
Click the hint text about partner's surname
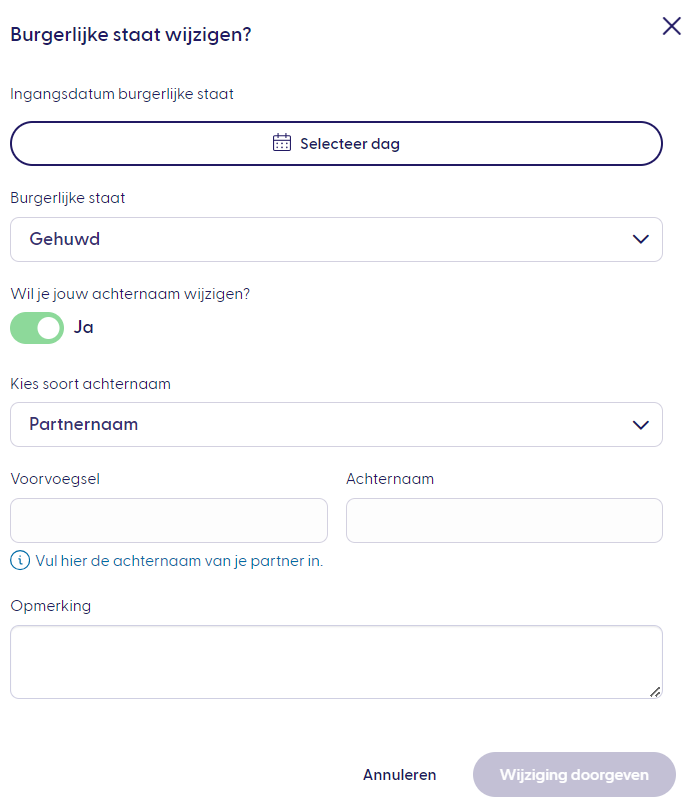coord(178,561)
